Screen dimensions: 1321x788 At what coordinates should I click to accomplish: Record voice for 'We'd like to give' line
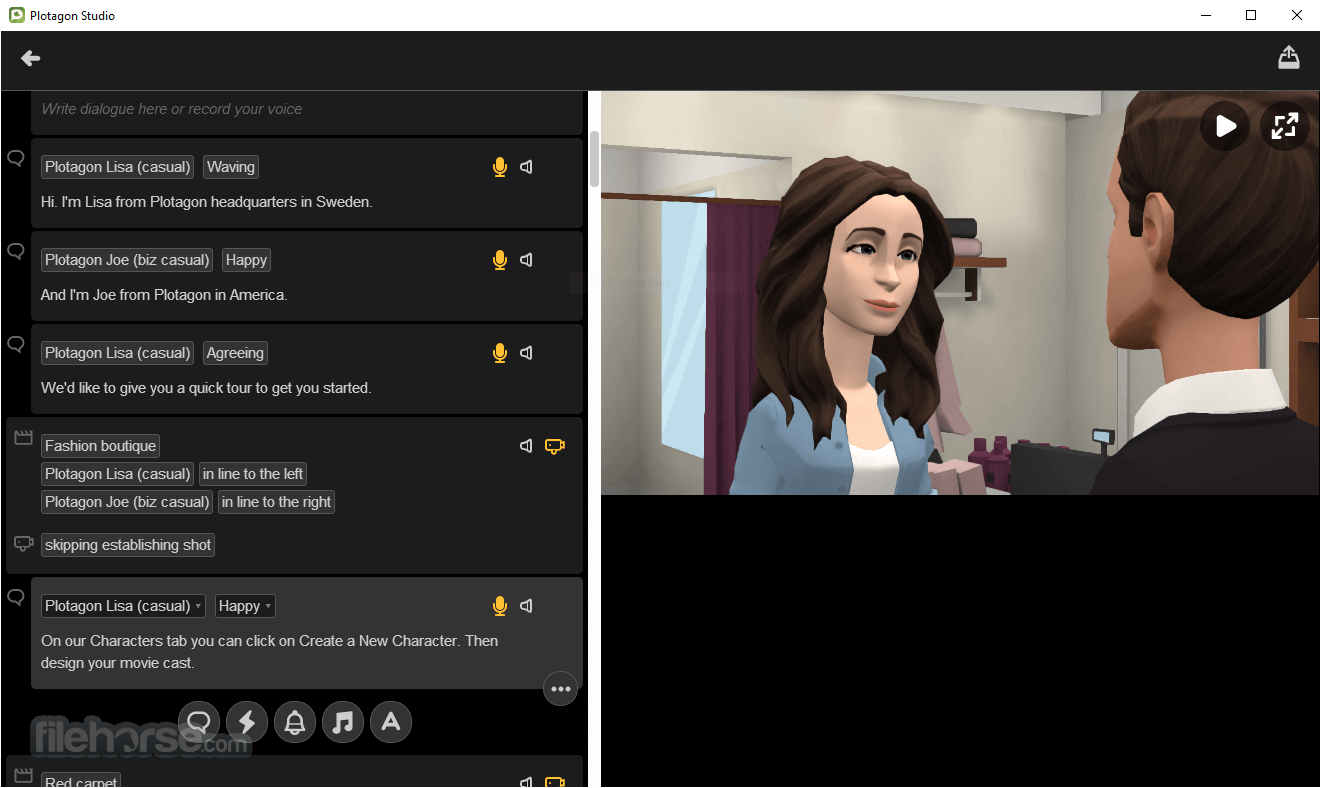[500, 353]
